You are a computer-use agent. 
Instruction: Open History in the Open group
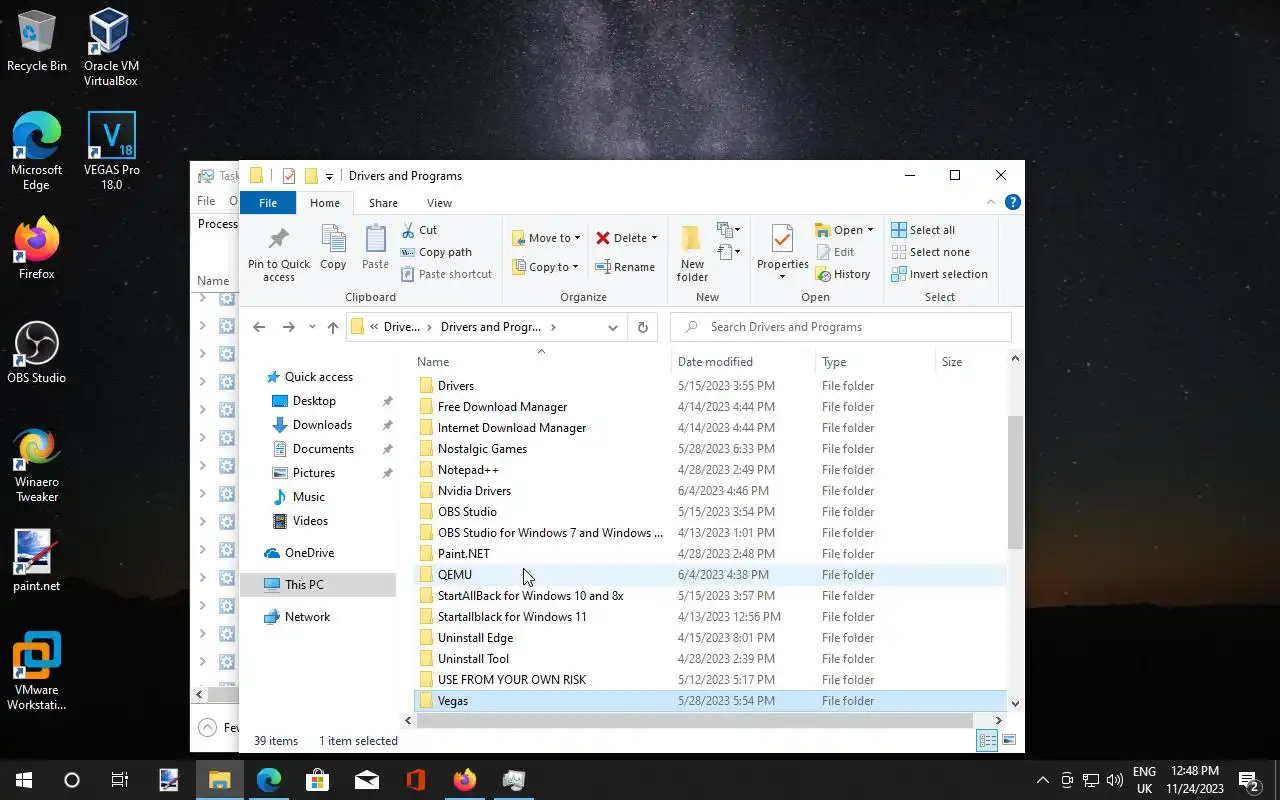coord(843,274)
